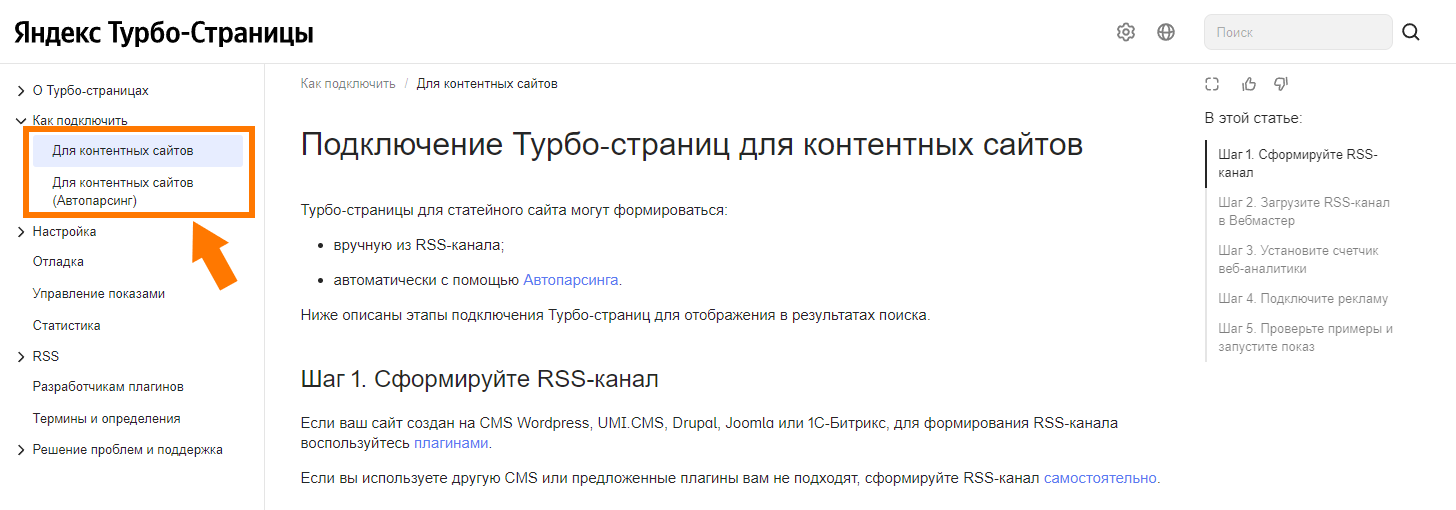
Task: Click bullet вручную из RSS-канала
Action: tap(419, 245)
